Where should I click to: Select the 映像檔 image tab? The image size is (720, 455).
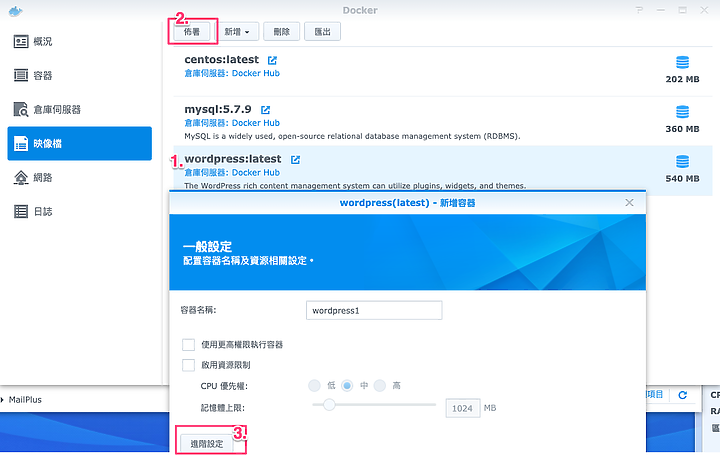[79, 144]
